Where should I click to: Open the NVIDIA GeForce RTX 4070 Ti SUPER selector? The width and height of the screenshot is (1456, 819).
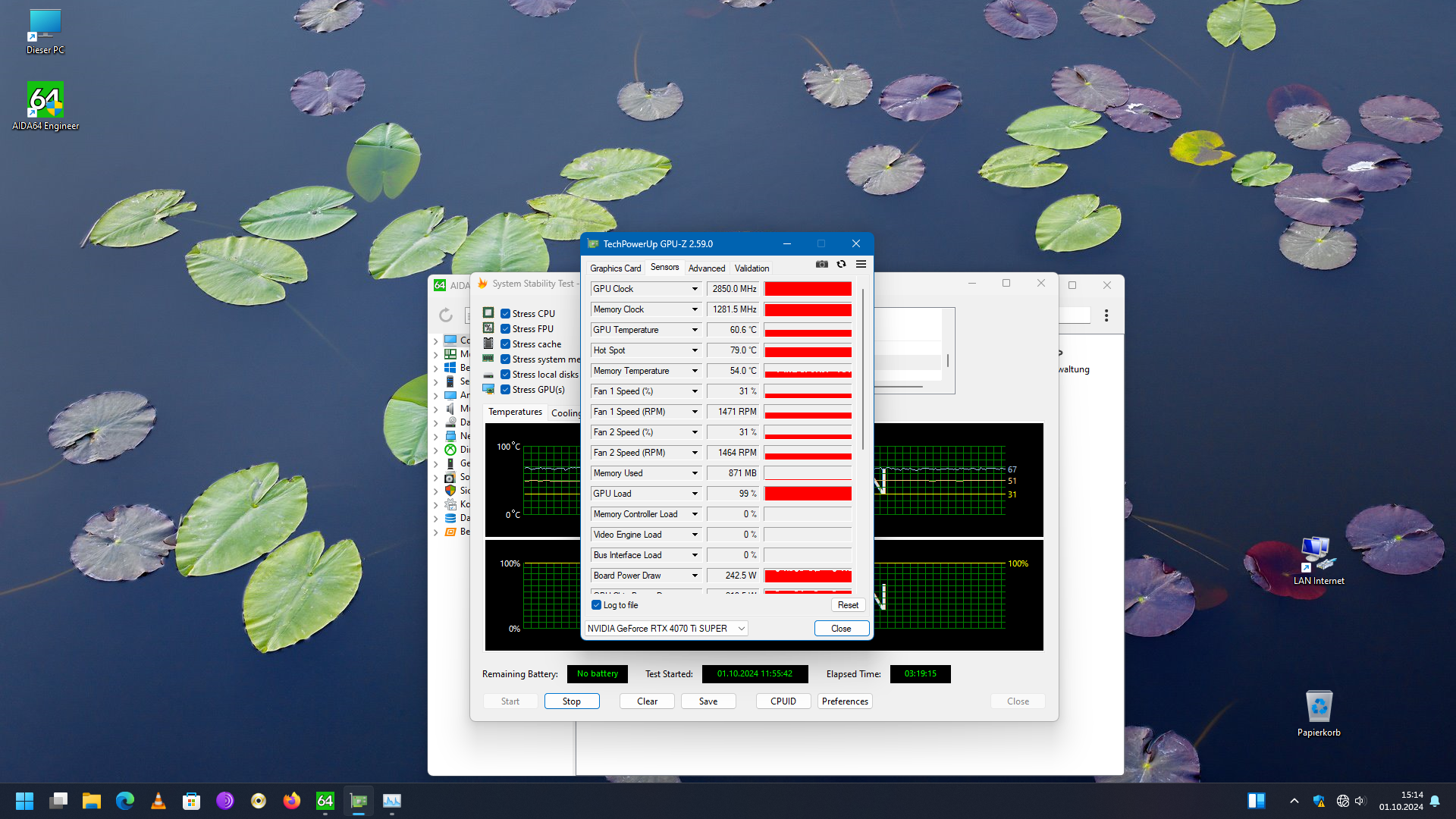pyautogui.click(x=667, y=629)
